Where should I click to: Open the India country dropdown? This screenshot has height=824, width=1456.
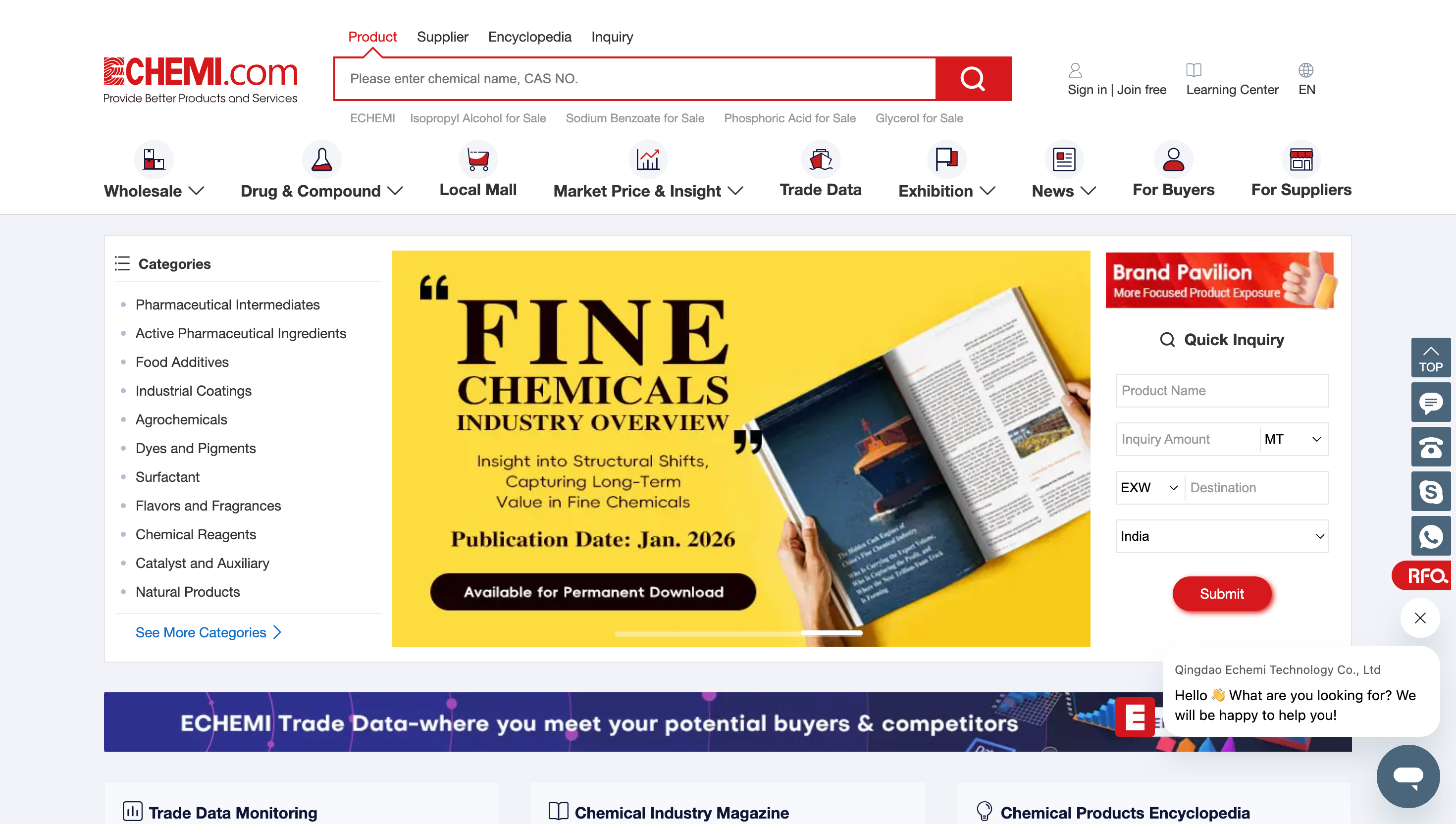coord(1222,536)
